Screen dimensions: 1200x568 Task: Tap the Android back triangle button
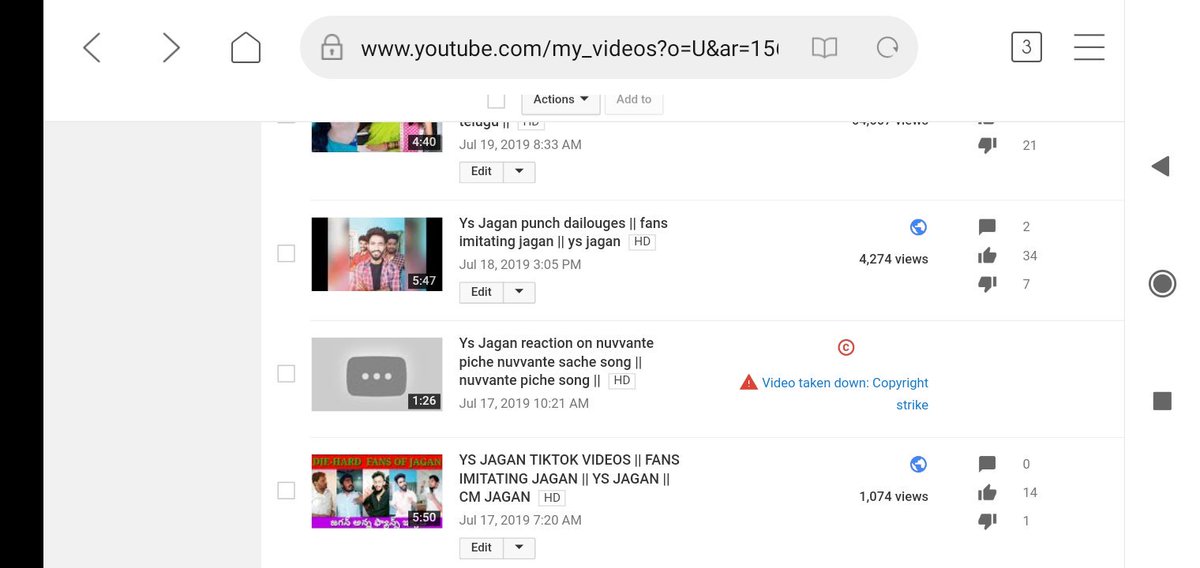1161,166
